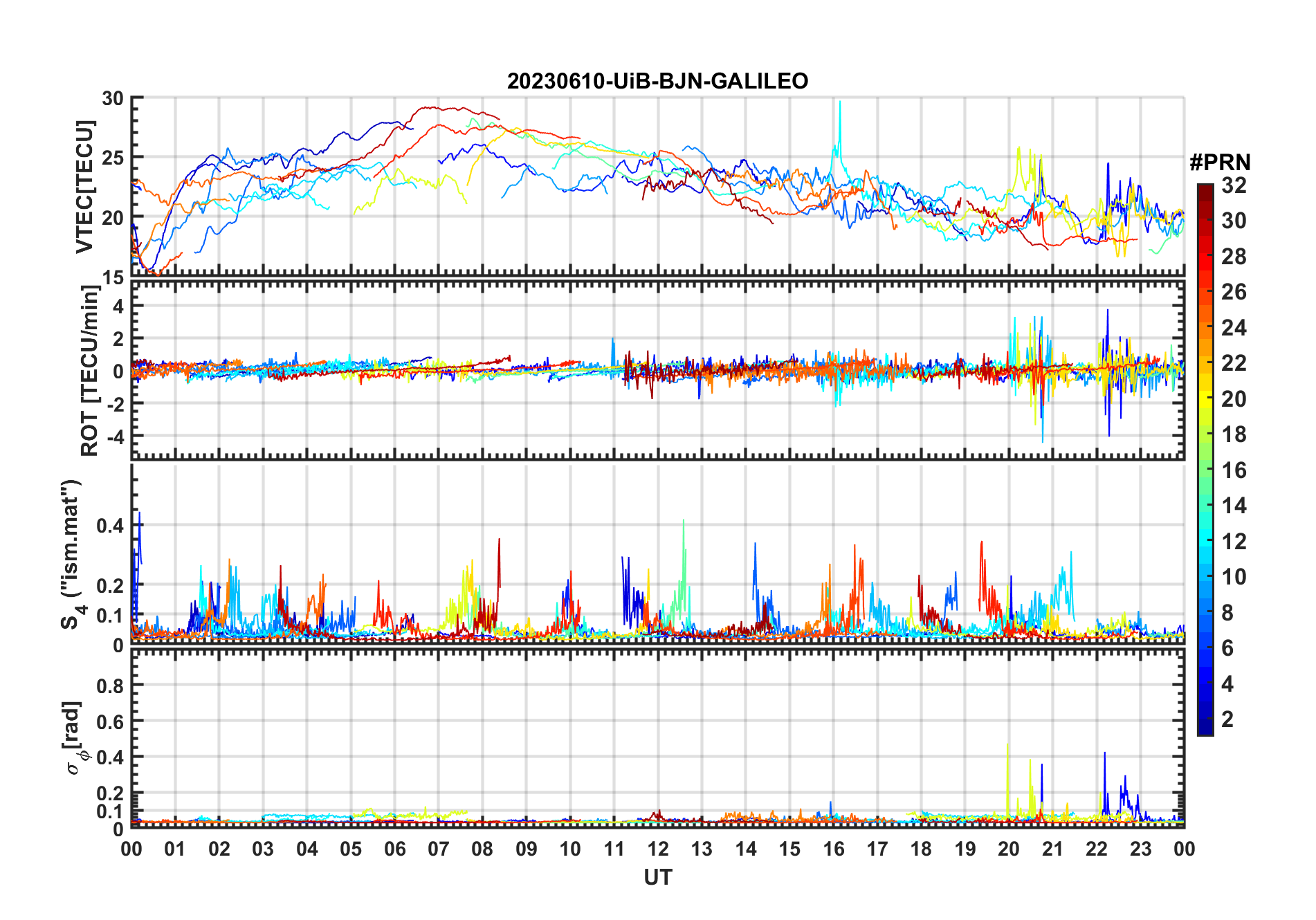Click the -4 tick on ROT axis
This screenshot has height=920, width=1316.
pyautogui.click(x=114, y=436)
